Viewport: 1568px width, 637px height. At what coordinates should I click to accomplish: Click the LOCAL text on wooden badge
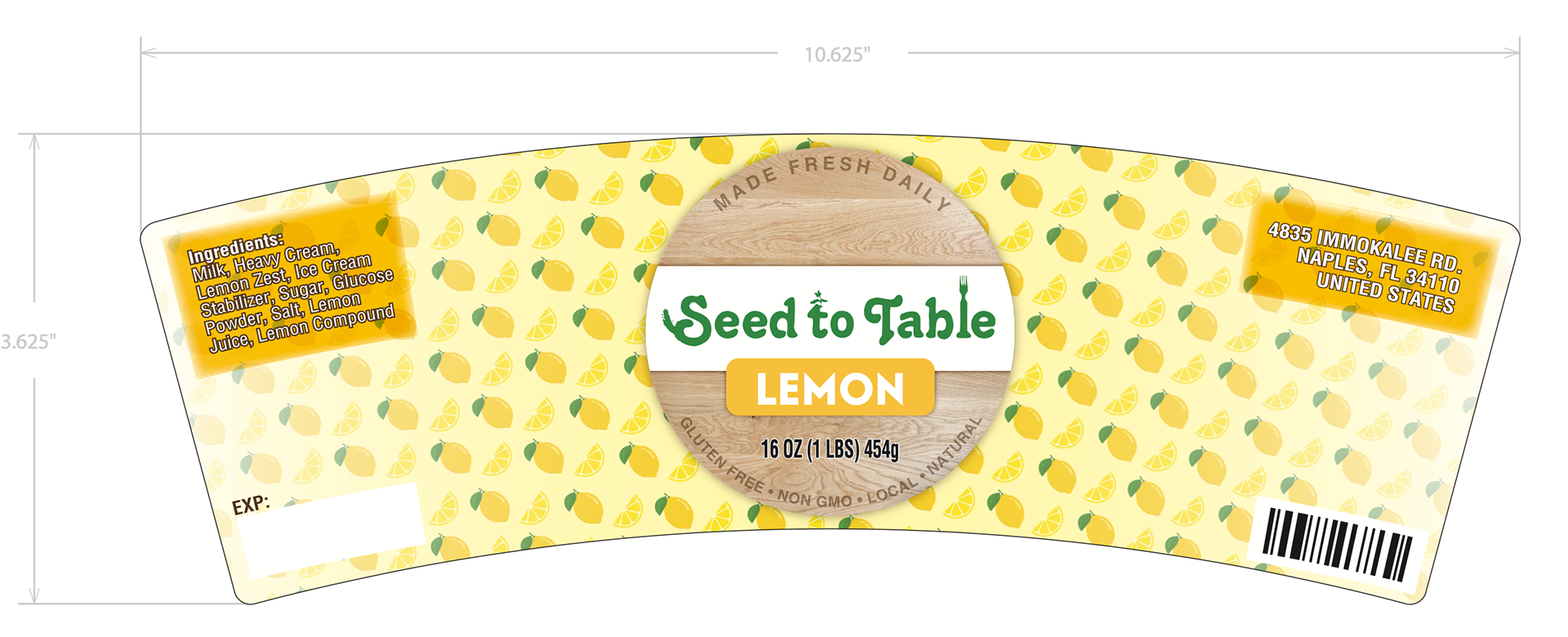(x=893, y=490)
